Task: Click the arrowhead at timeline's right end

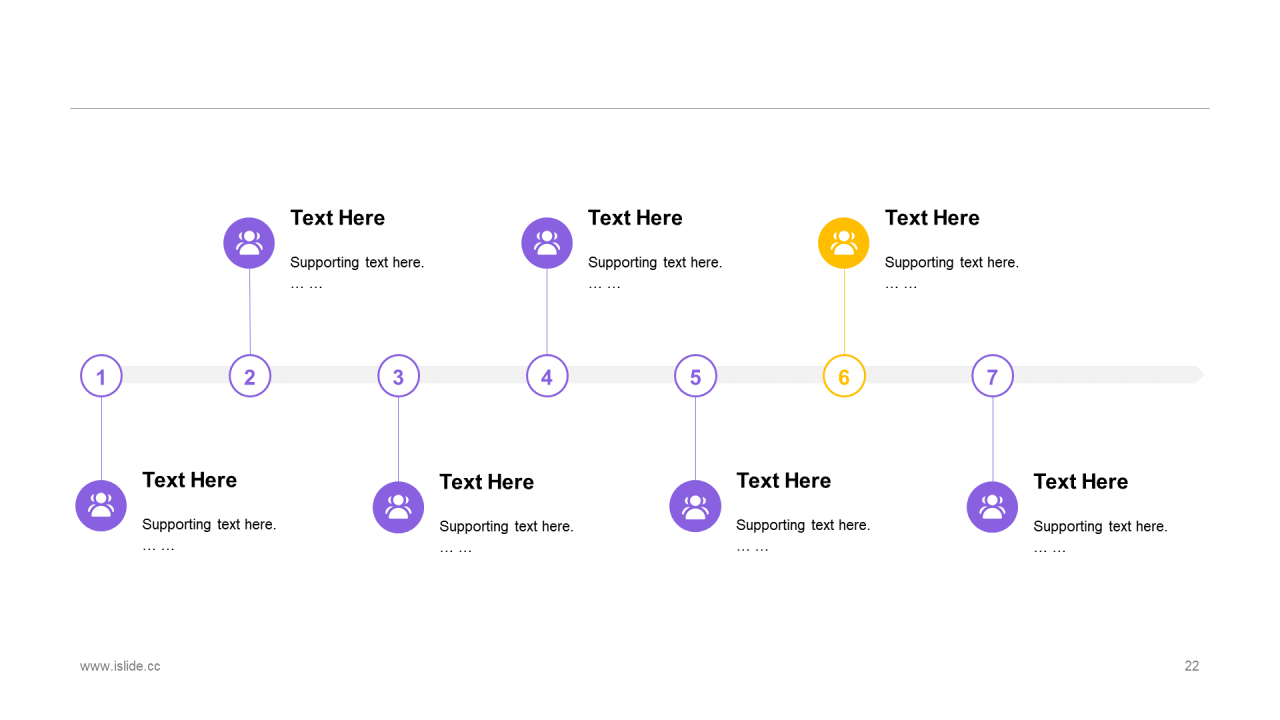Action: 1197,375
